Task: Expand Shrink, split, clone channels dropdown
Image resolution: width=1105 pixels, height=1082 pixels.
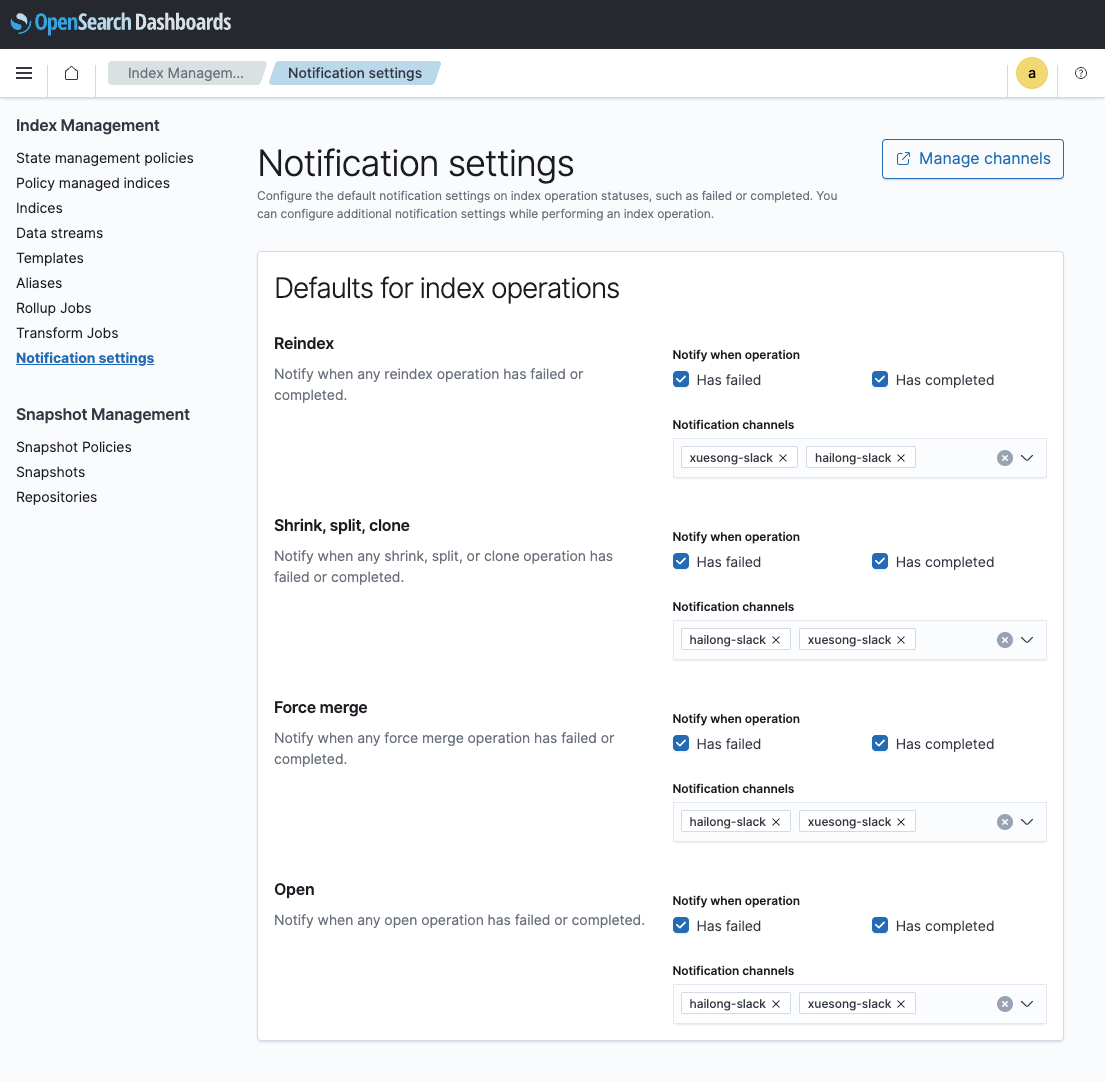Action: pos(1027,640)
